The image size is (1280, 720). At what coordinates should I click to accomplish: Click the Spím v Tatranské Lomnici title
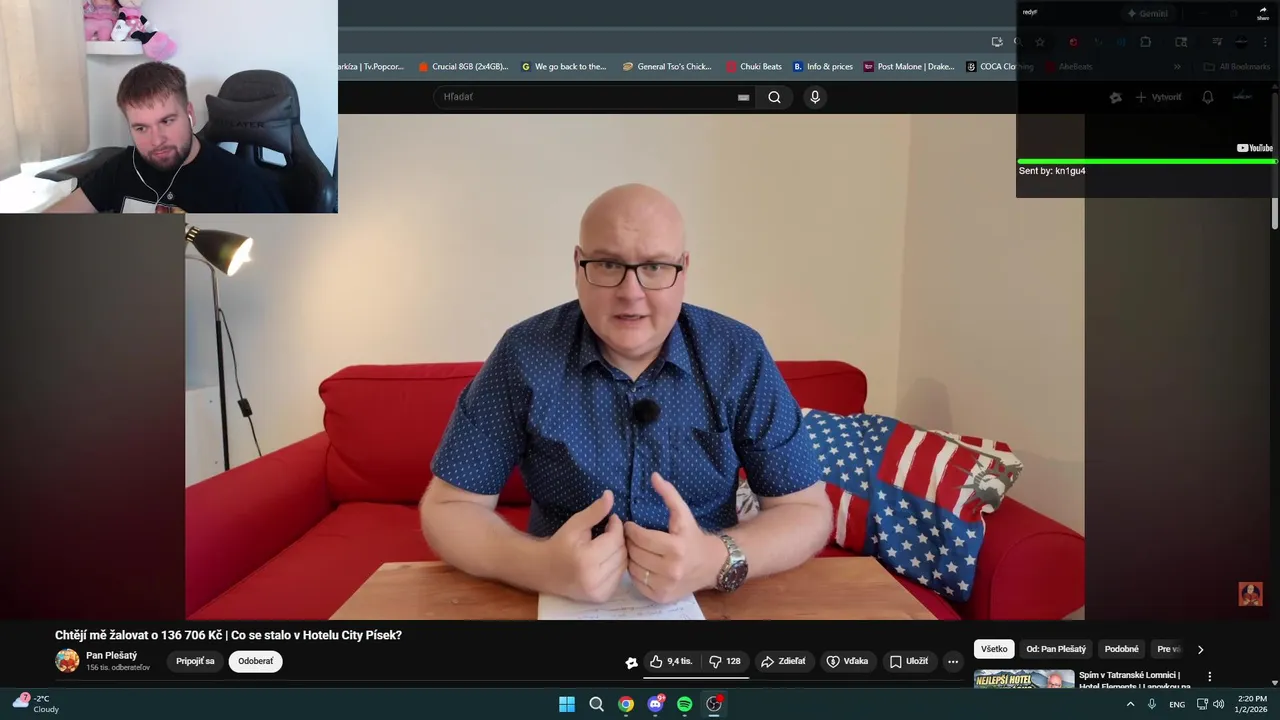click(1135, 680)
